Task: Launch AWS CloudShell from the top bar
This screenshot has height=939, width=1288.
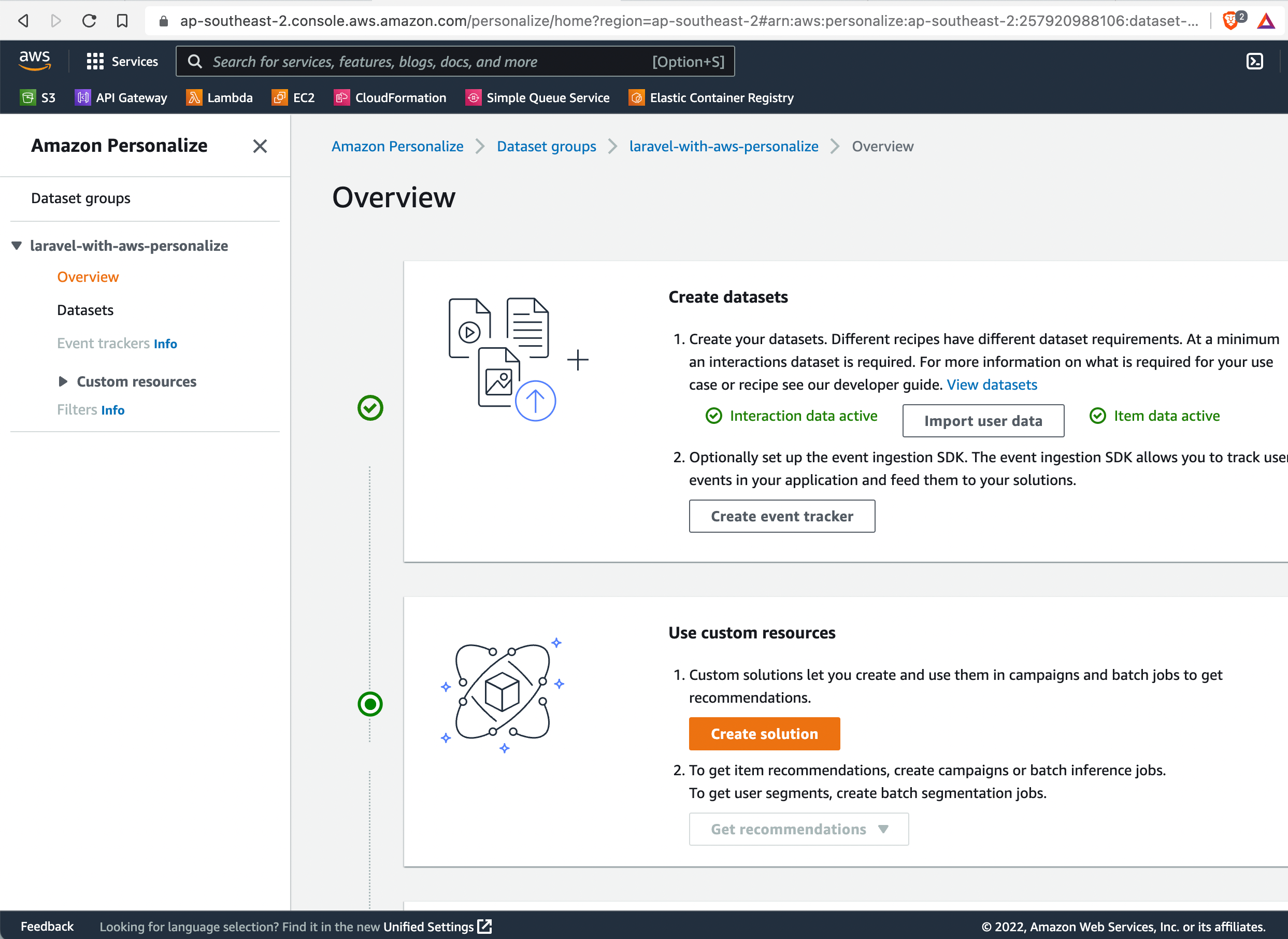Action: (x=1254, y=61)
